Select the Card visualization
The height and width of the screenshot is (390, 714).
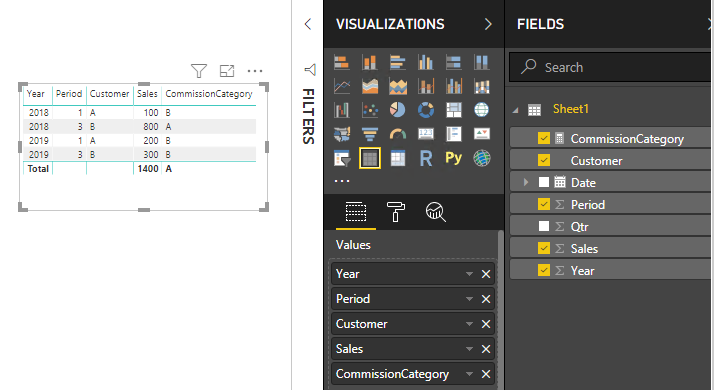(x=426, y=134)
